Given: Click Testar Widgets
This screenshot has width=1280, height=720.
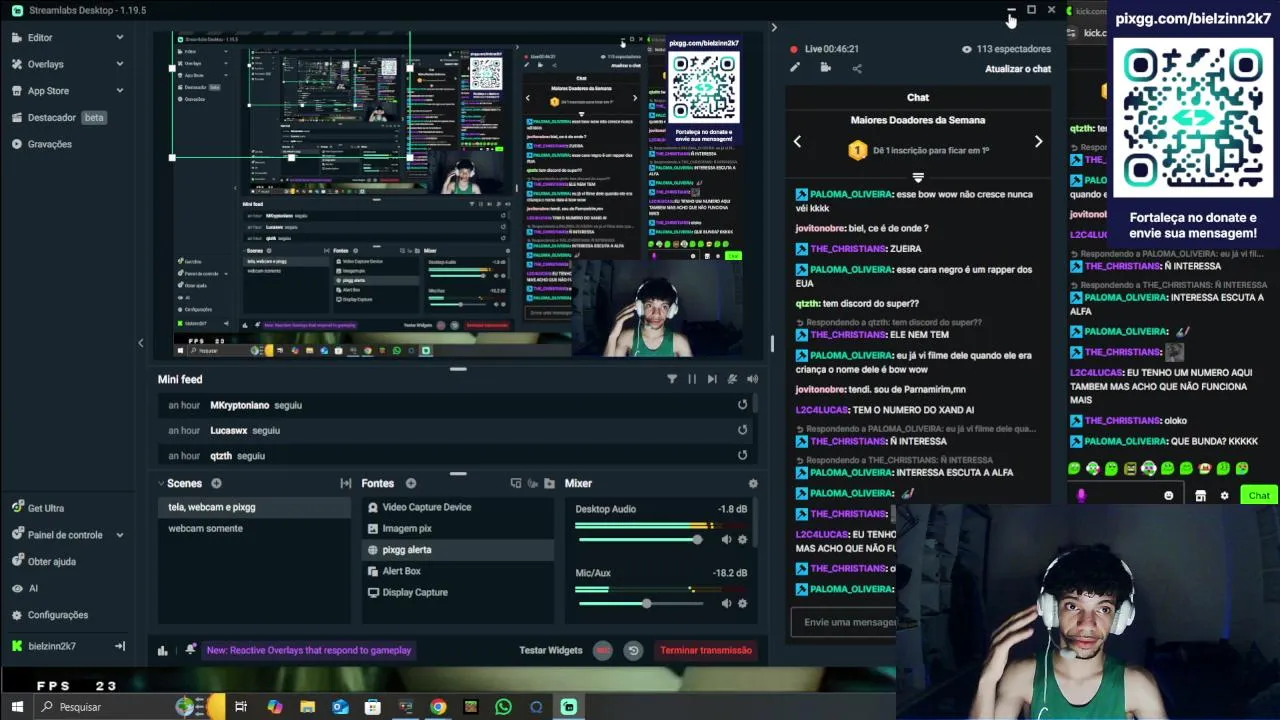Looking at the screenshot, I should [x=550, y=650].
